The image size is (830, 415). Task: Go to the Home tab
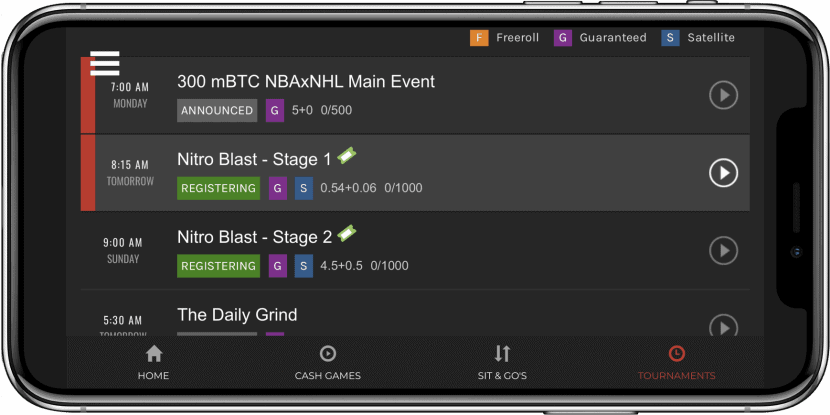pos(154,363)
